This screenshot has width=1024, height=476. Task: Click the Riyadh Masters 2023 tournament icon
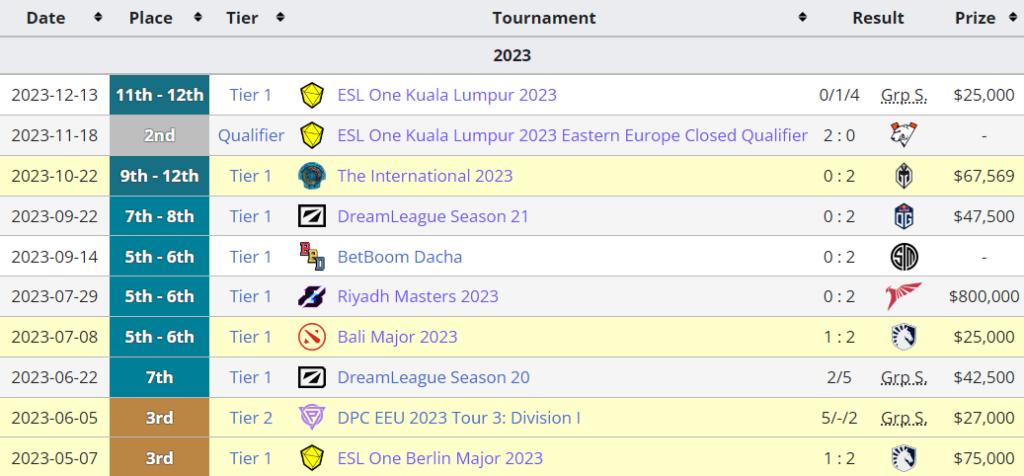312,296
